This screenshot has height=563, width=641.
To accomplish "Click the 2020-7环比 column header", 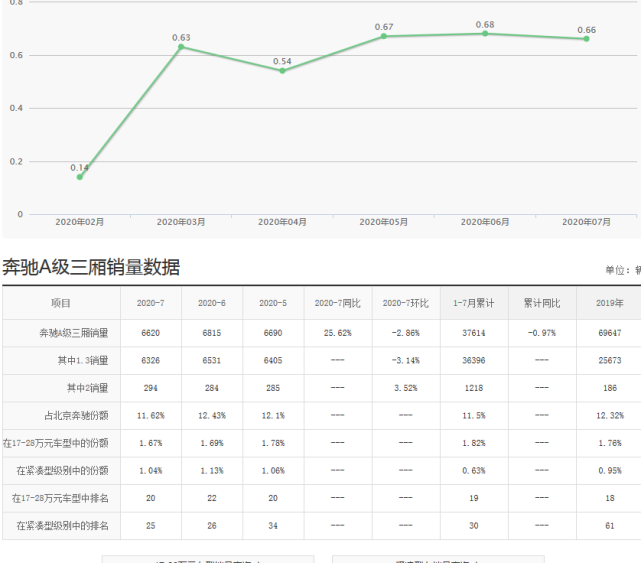I will pos(406,303).
